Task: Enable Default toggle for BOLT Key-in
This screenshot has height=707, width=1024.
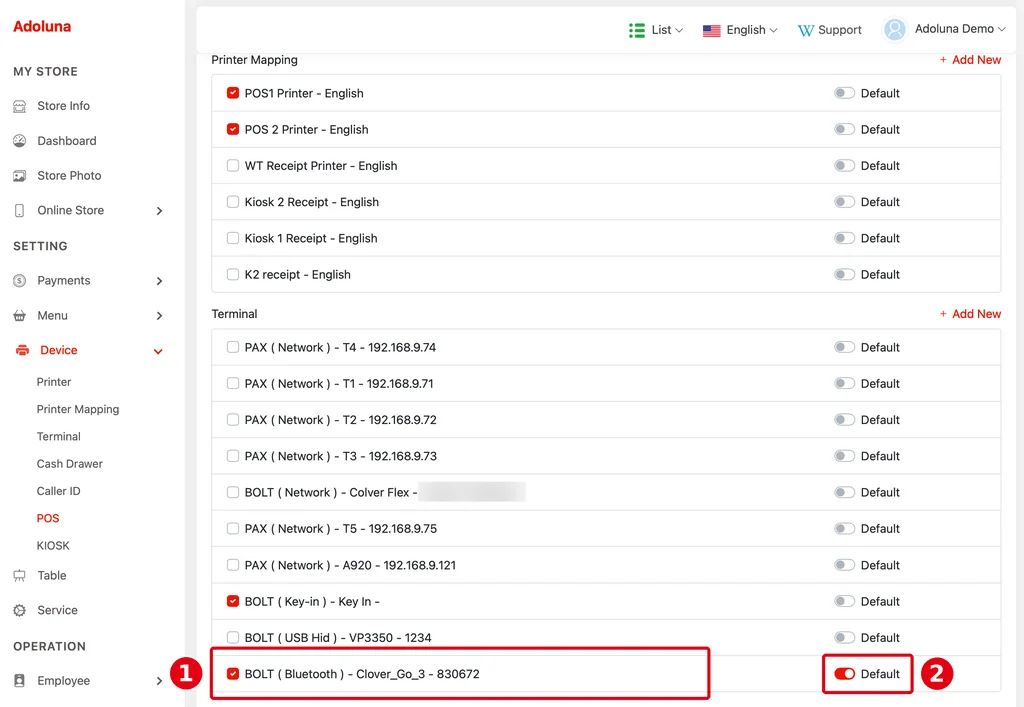Action: click(844, 601)
